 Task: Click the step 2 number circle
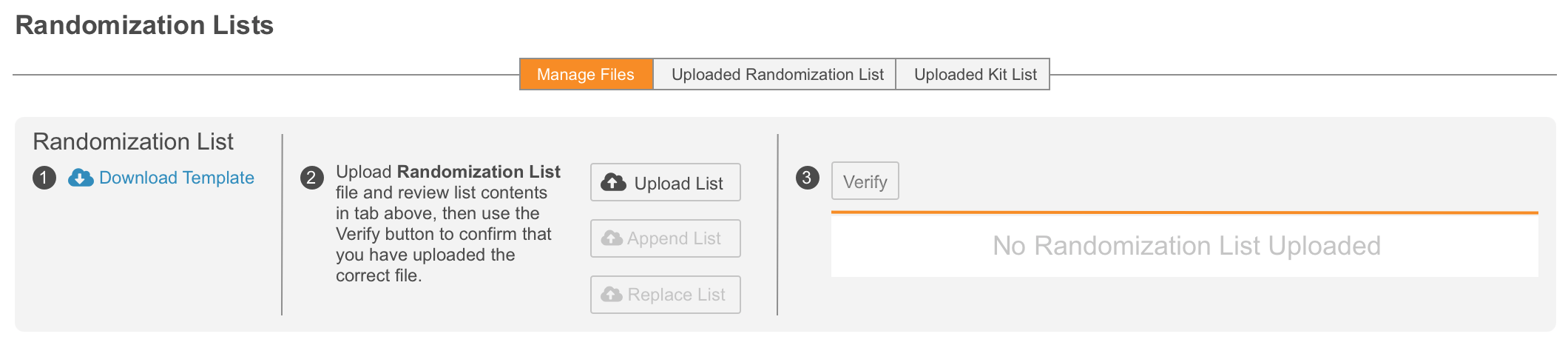tap(311, 178)
